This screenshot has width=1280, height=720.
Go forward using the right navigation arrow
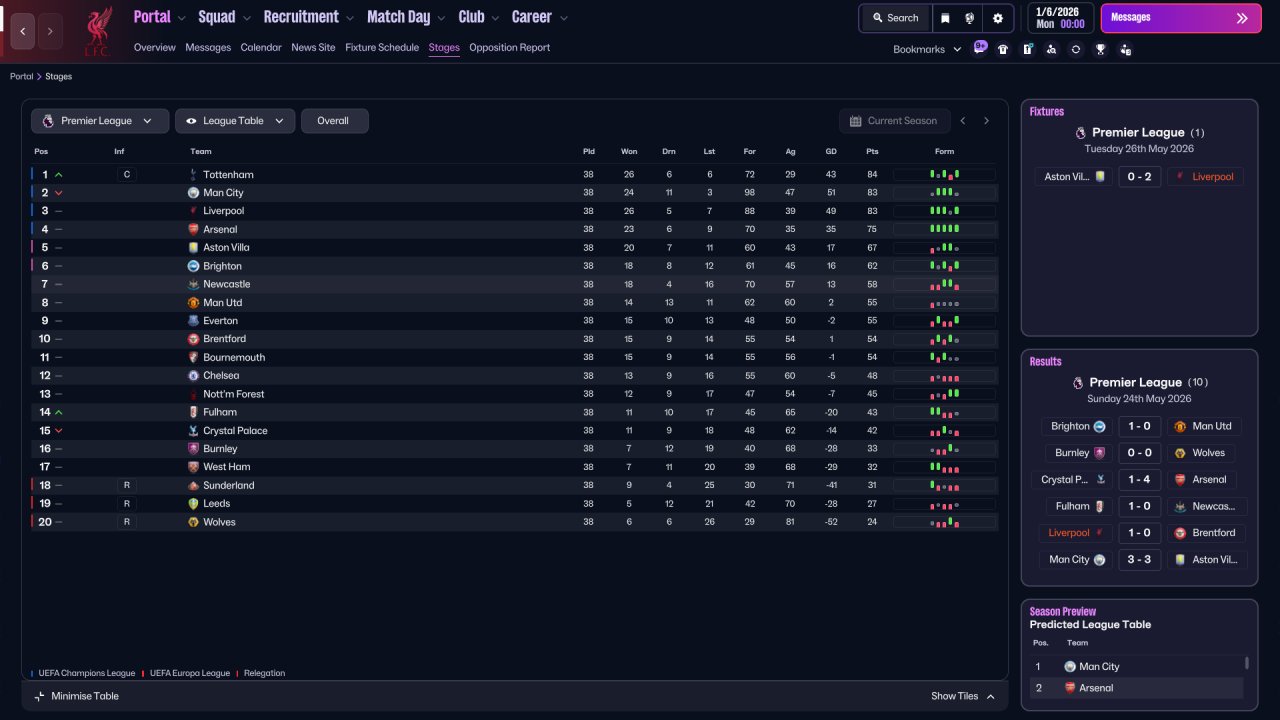click(x=50, y=31)
